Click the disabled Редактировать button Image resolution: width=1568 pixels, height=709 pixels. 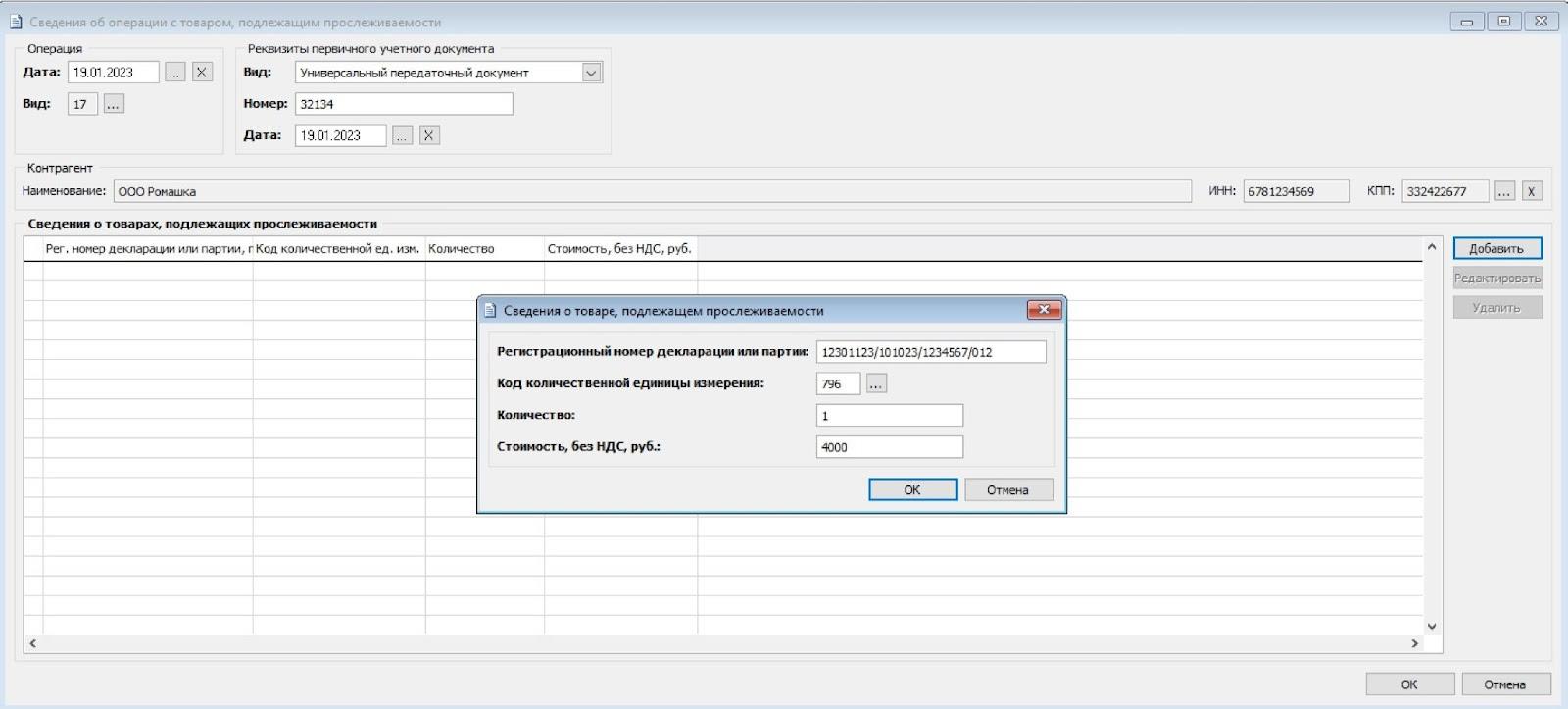click(x=1497, y=279)
